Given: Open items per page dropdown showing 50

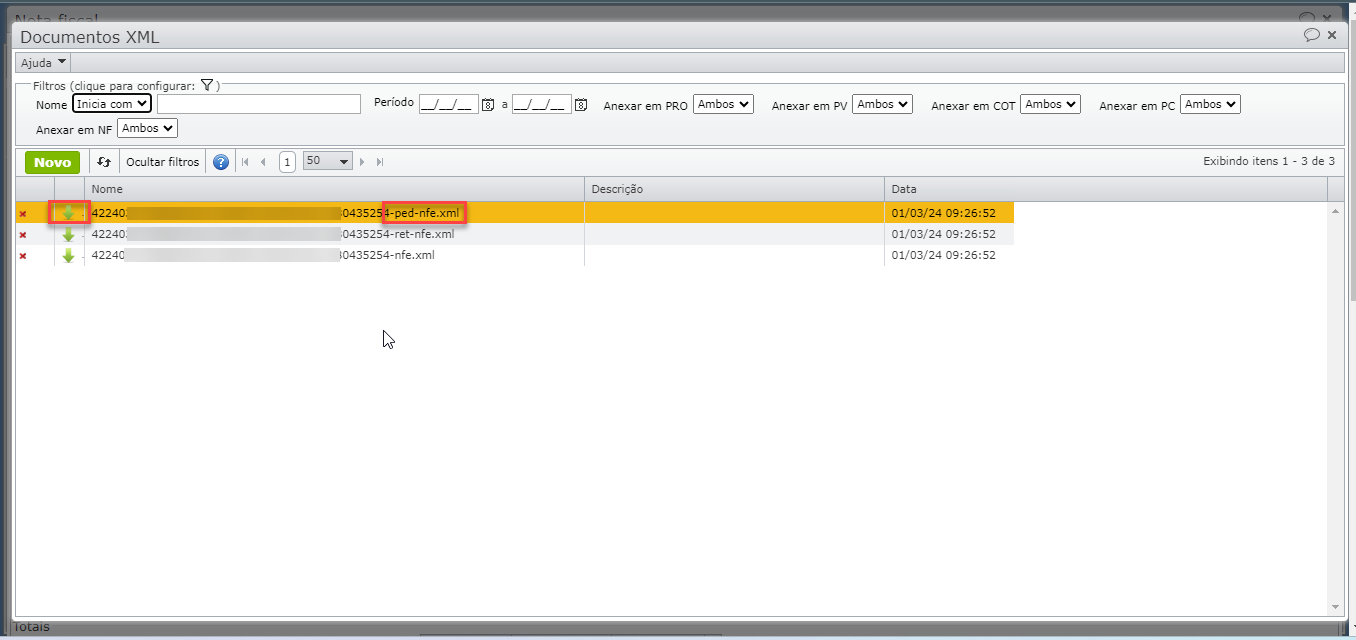Looking at the screenshot, I should click(328, 161).
